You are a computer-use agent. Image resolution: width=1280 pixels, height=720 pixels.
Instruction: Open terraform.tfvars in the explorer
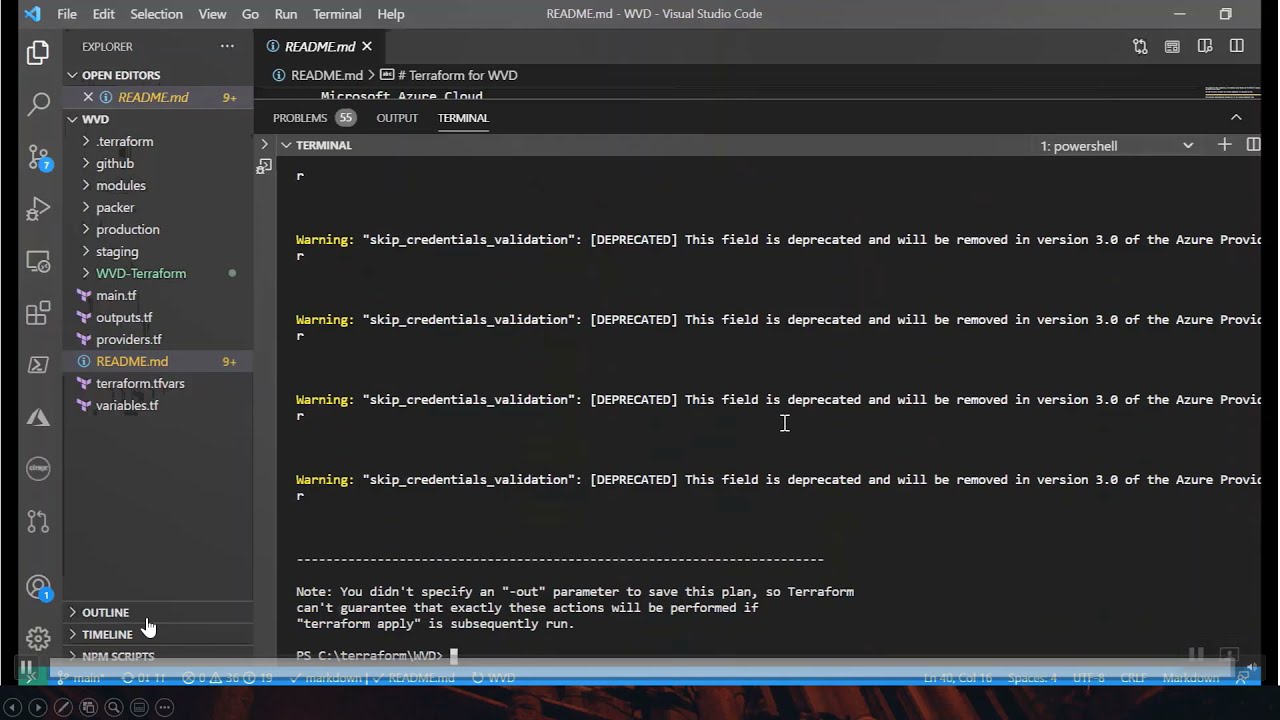[140, 383]
